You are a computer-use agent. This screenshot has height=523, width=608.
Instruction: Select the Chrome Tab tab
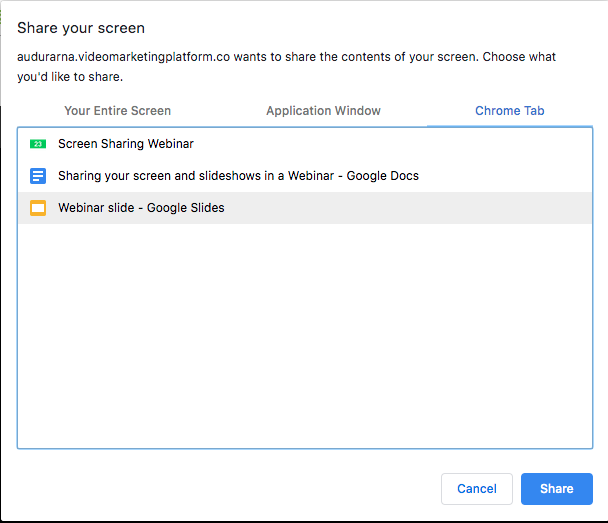(510, 111)
